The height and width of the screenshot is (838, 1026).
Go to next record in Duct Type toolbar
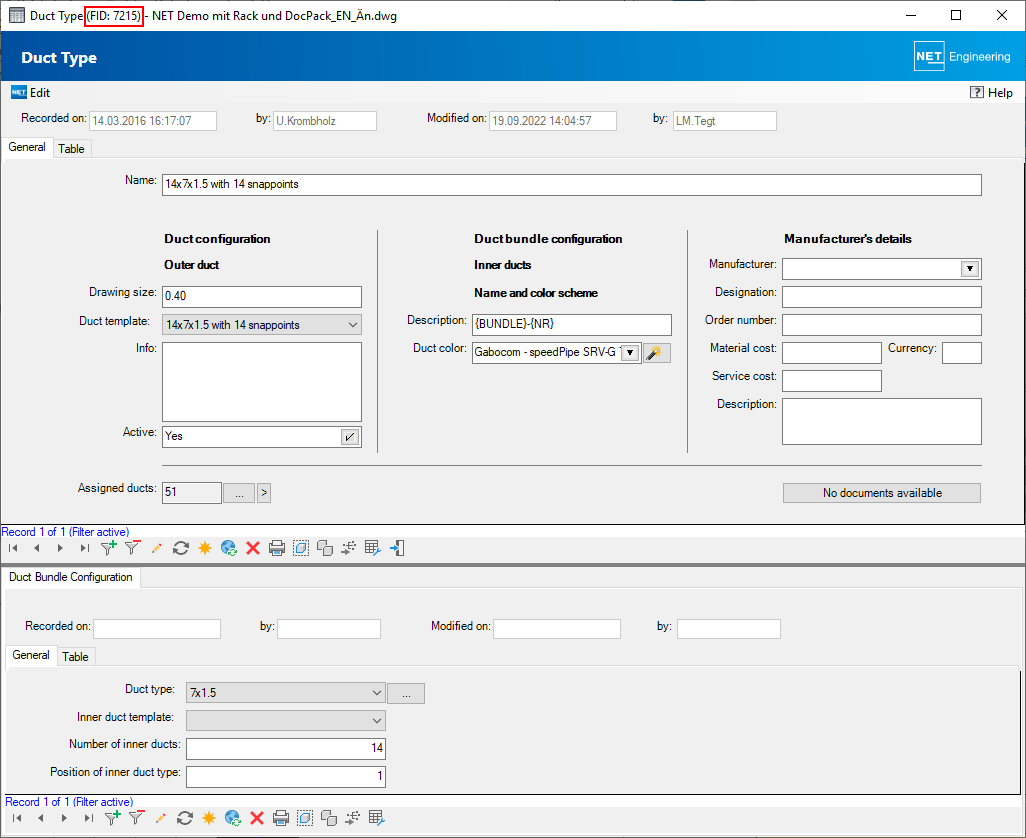pos(60,548)
